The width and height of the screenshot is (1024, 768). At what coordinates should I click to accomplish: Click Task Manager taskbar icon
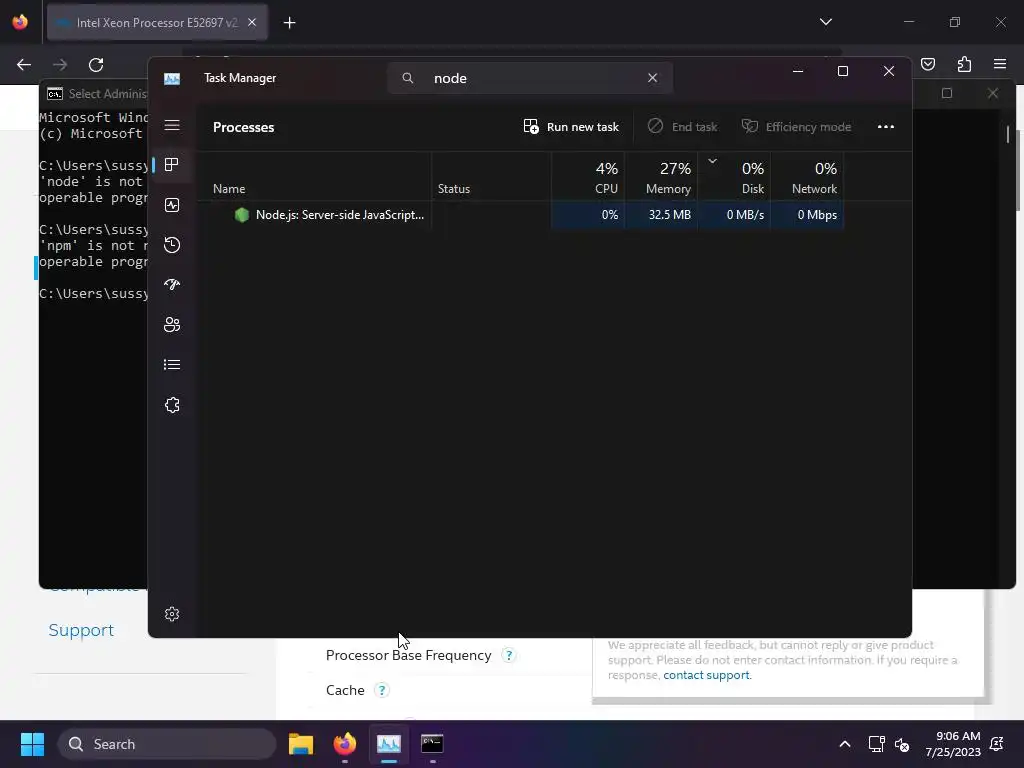(x=389, y=744)
